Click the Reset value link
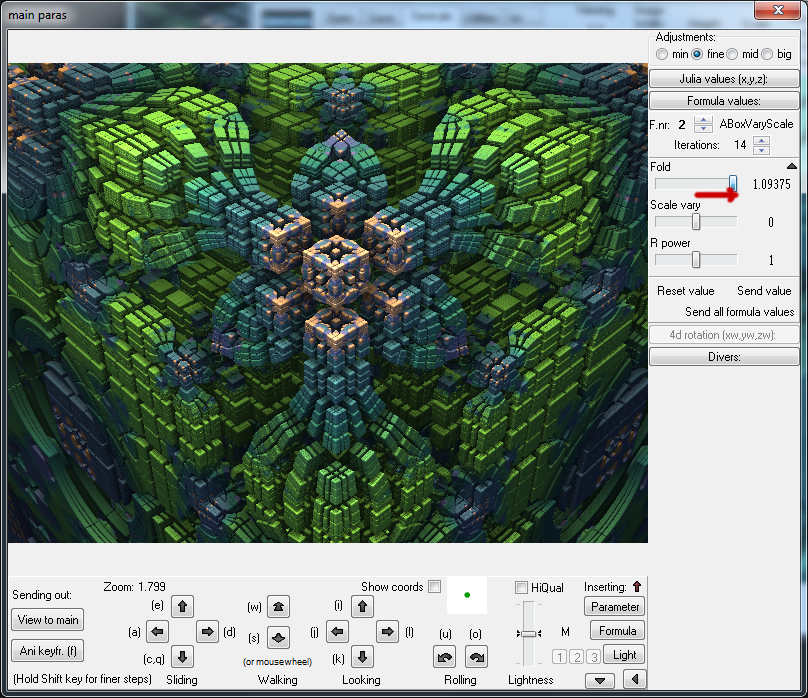This screenshot has width=808, height=698. tap(685, 291)
